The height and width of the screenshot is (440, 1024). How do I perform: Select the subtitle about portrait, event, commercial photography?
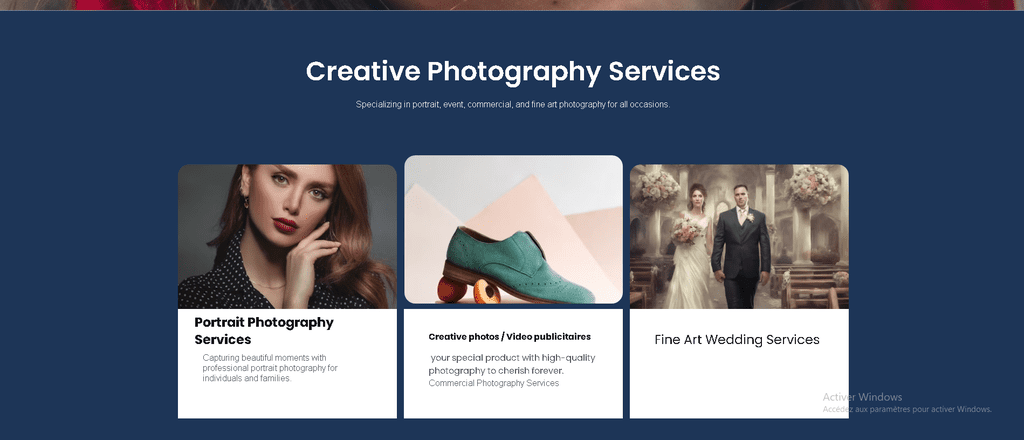pyautogui.click(x=513, y=104)
